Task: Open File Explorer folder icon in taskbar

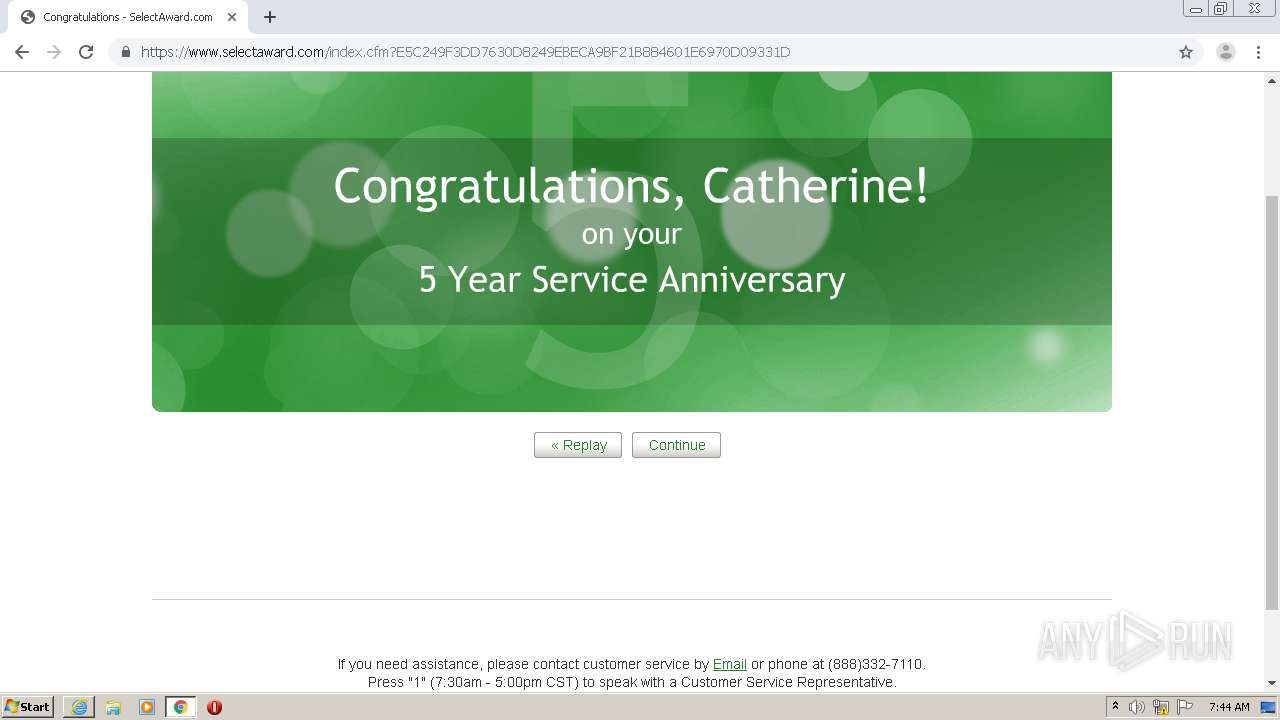Action: (113, 707)
